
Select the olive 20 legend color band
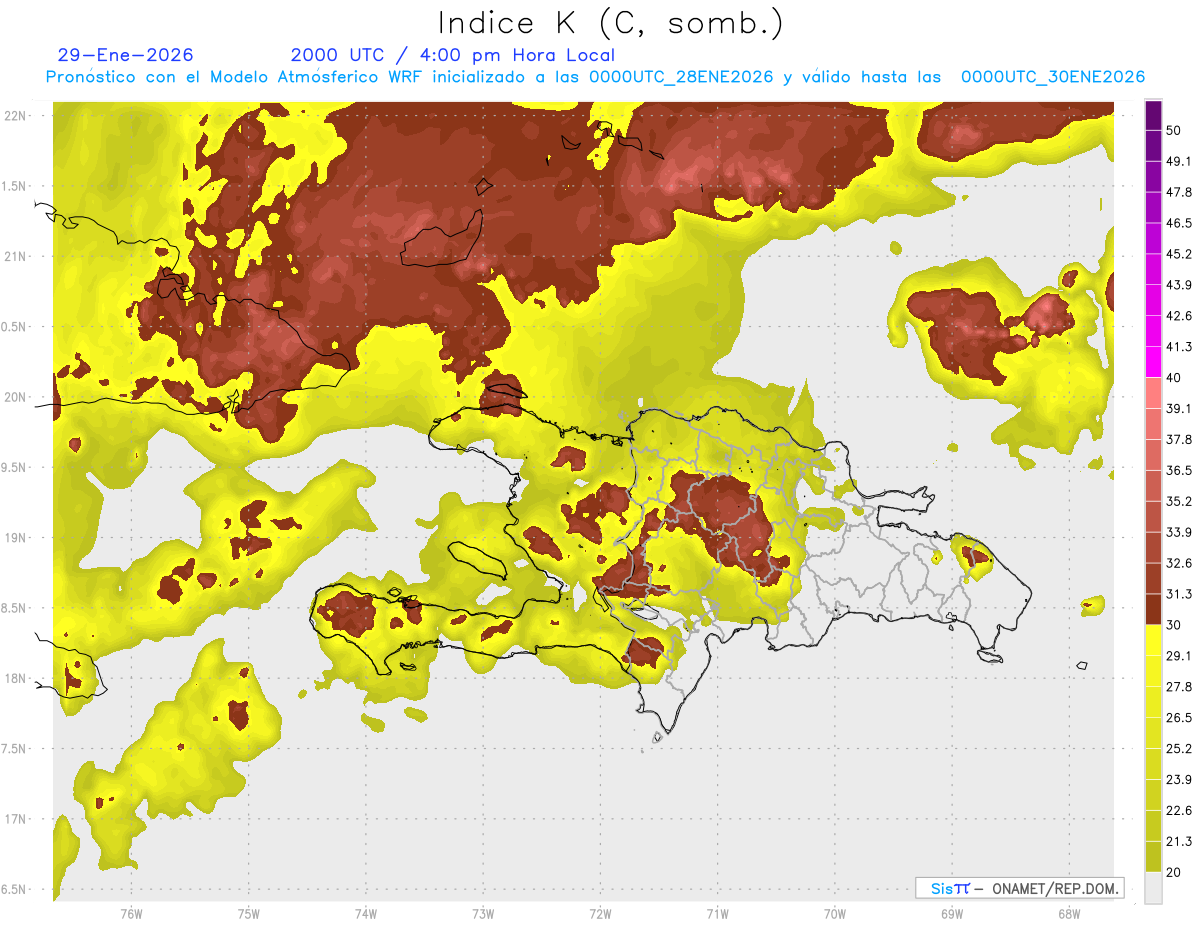(x=1153, y=856)
